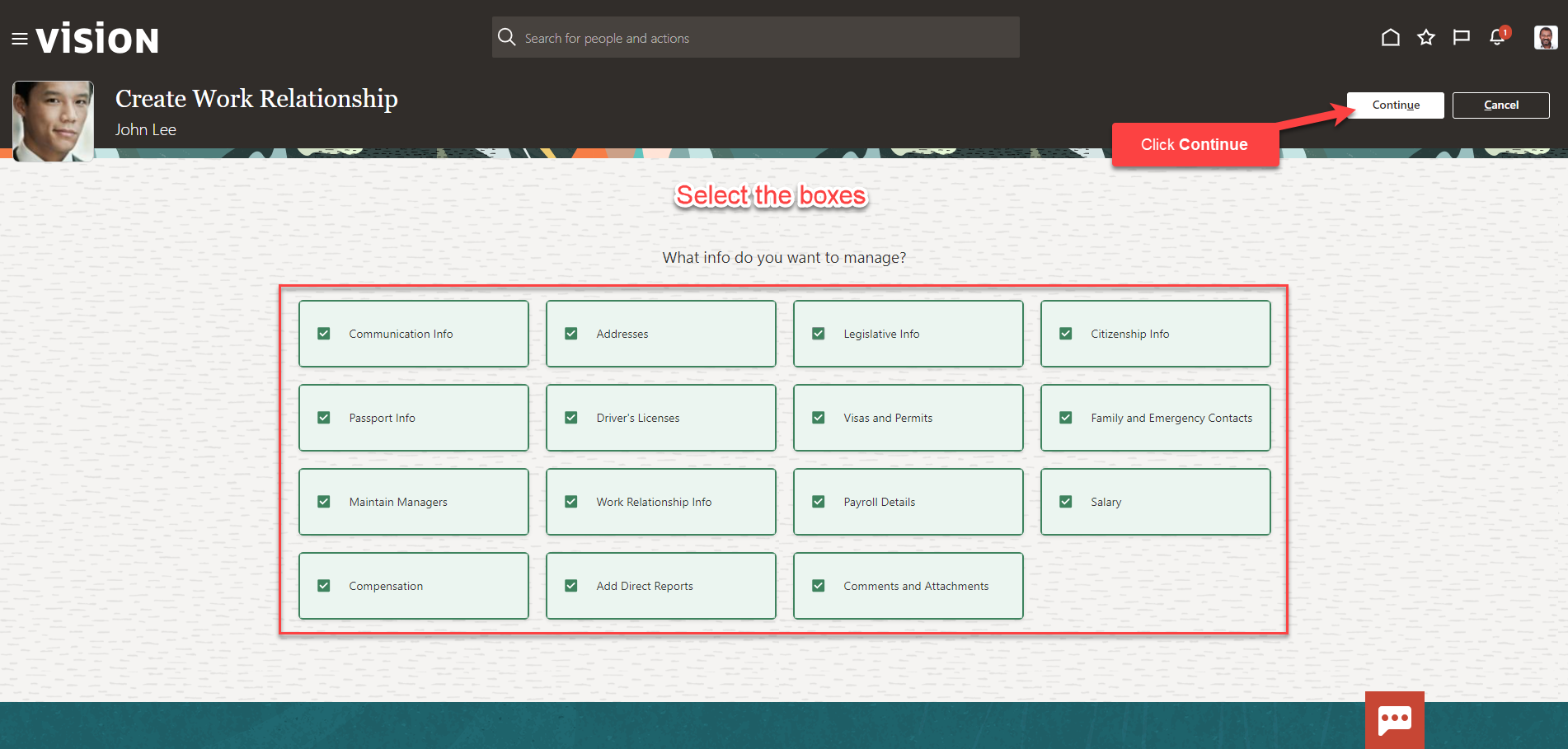This screenshot has height=749, width=1568.
Task: Uncheck Comments and Attachments checkbox
Action: click(x=819, y=586)
